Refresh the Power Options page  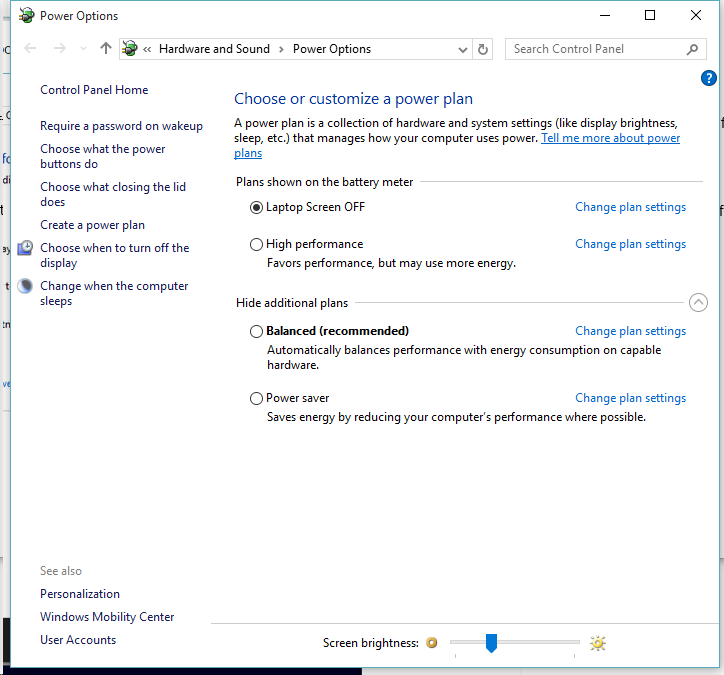pyautogui.click(x=483, y=49)
